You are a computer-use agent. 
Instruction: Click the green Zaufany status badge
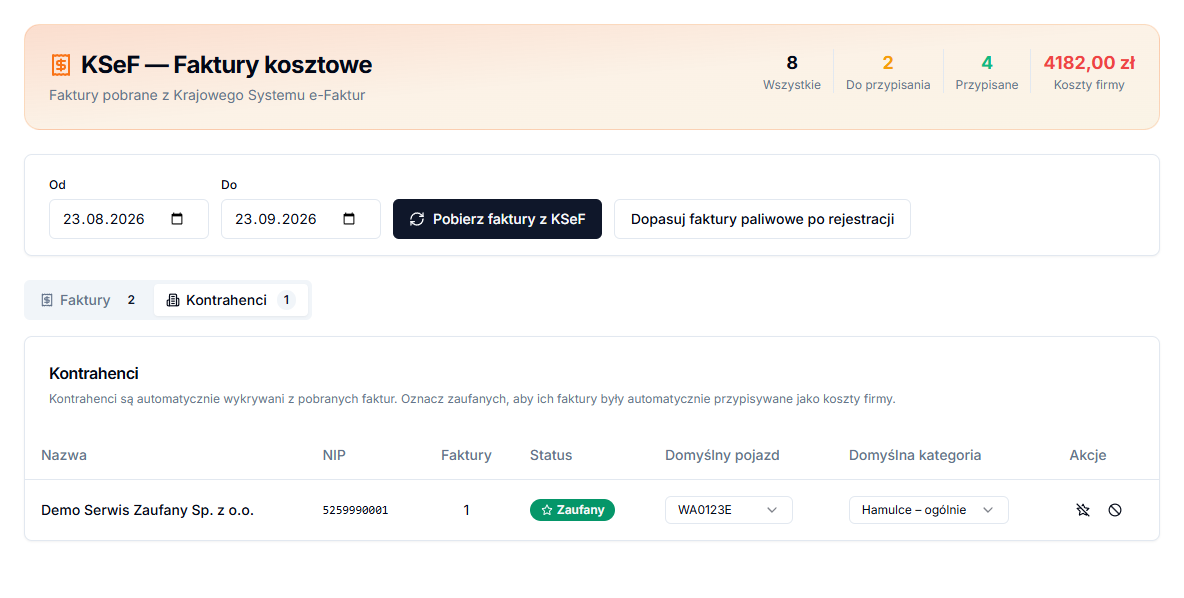(572, 510)
